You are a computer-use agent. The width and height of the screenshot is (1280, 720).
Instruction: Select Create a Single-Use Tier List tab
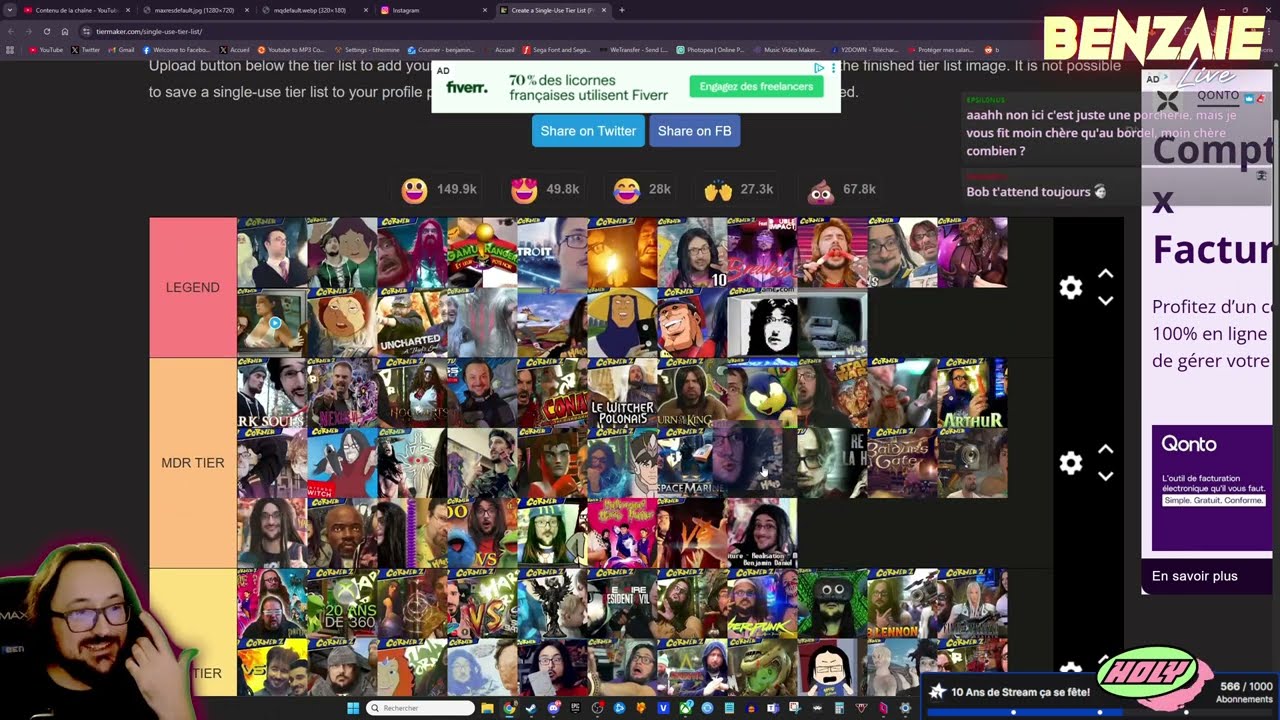click(x=552, y=10)
